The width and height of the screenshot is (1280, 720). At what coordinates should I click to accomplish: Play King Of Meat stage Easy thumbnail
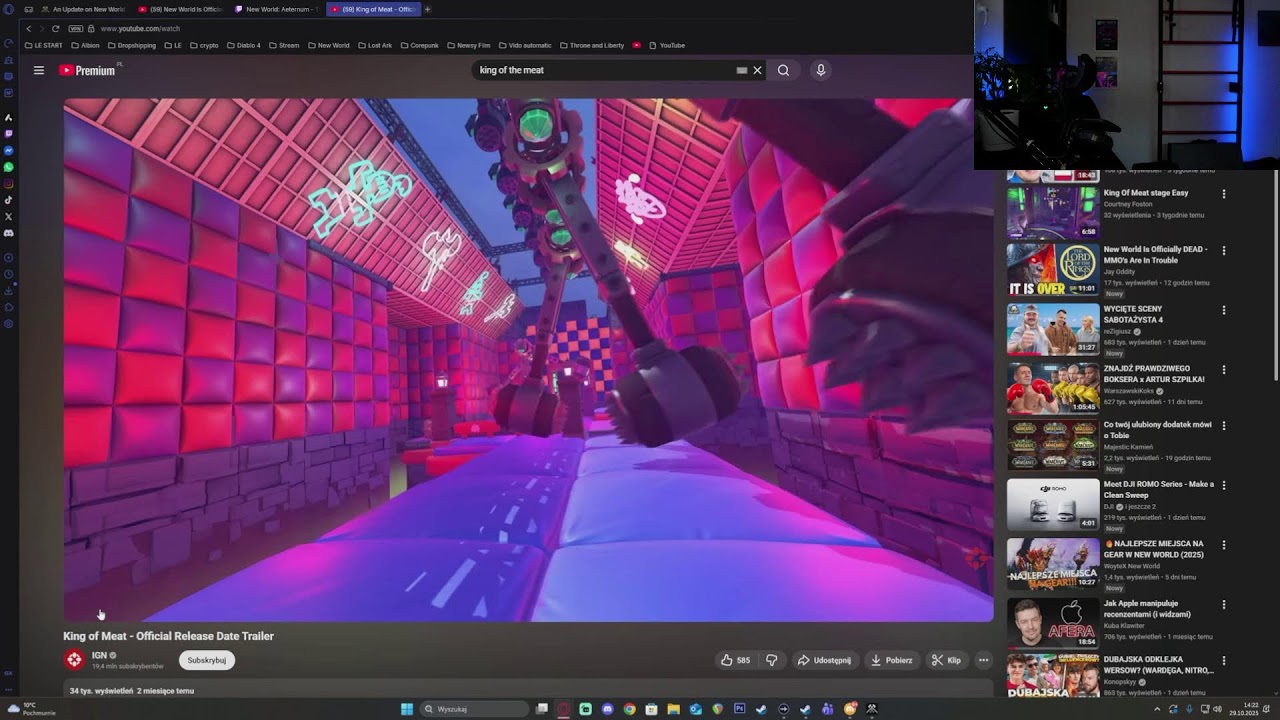tap(1052, 212)
